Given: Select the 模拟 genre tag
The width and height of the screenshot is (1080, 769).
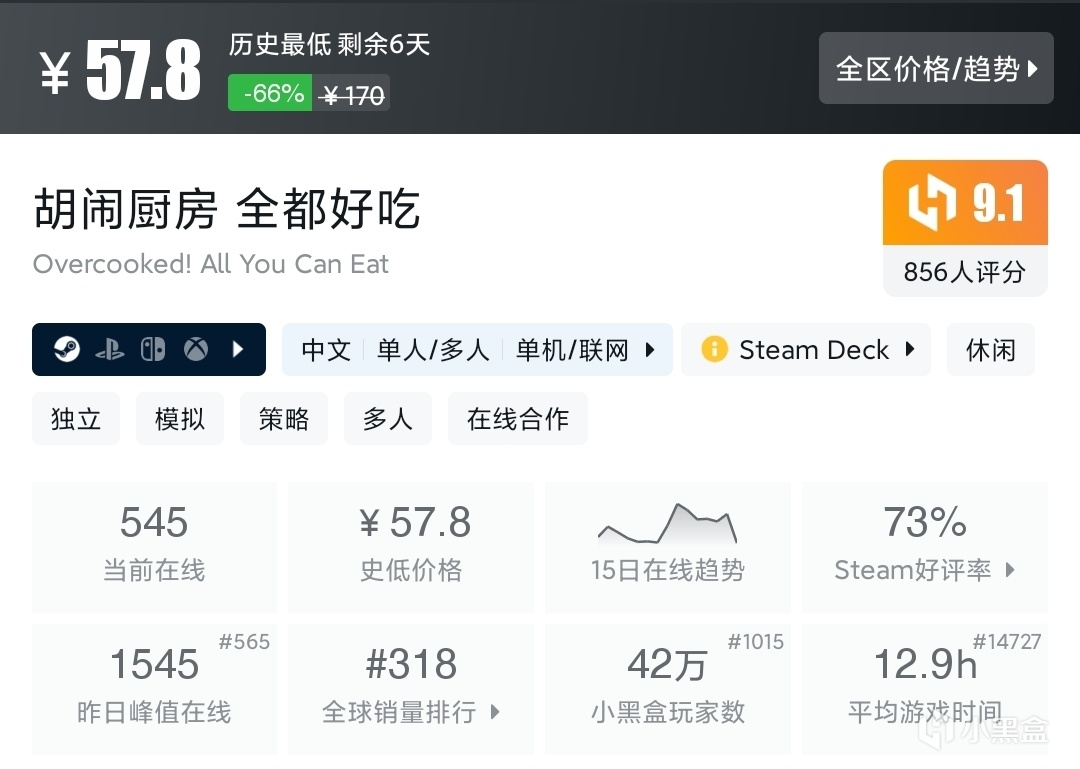Looking at the screenshot, I should tap(180, 418).
